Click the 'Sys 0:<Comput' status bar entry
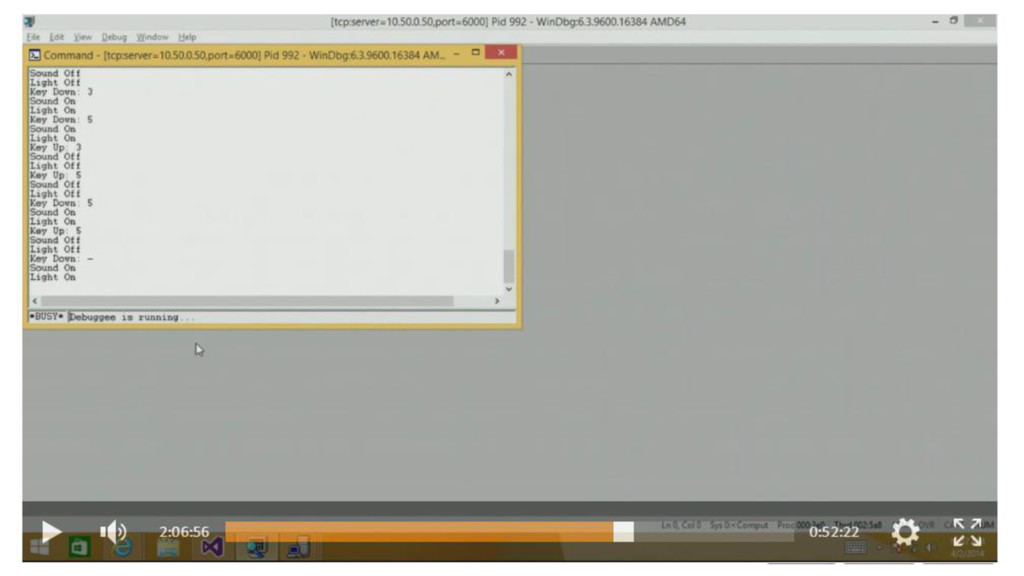 pyautogui.click(x=739, y=525)
